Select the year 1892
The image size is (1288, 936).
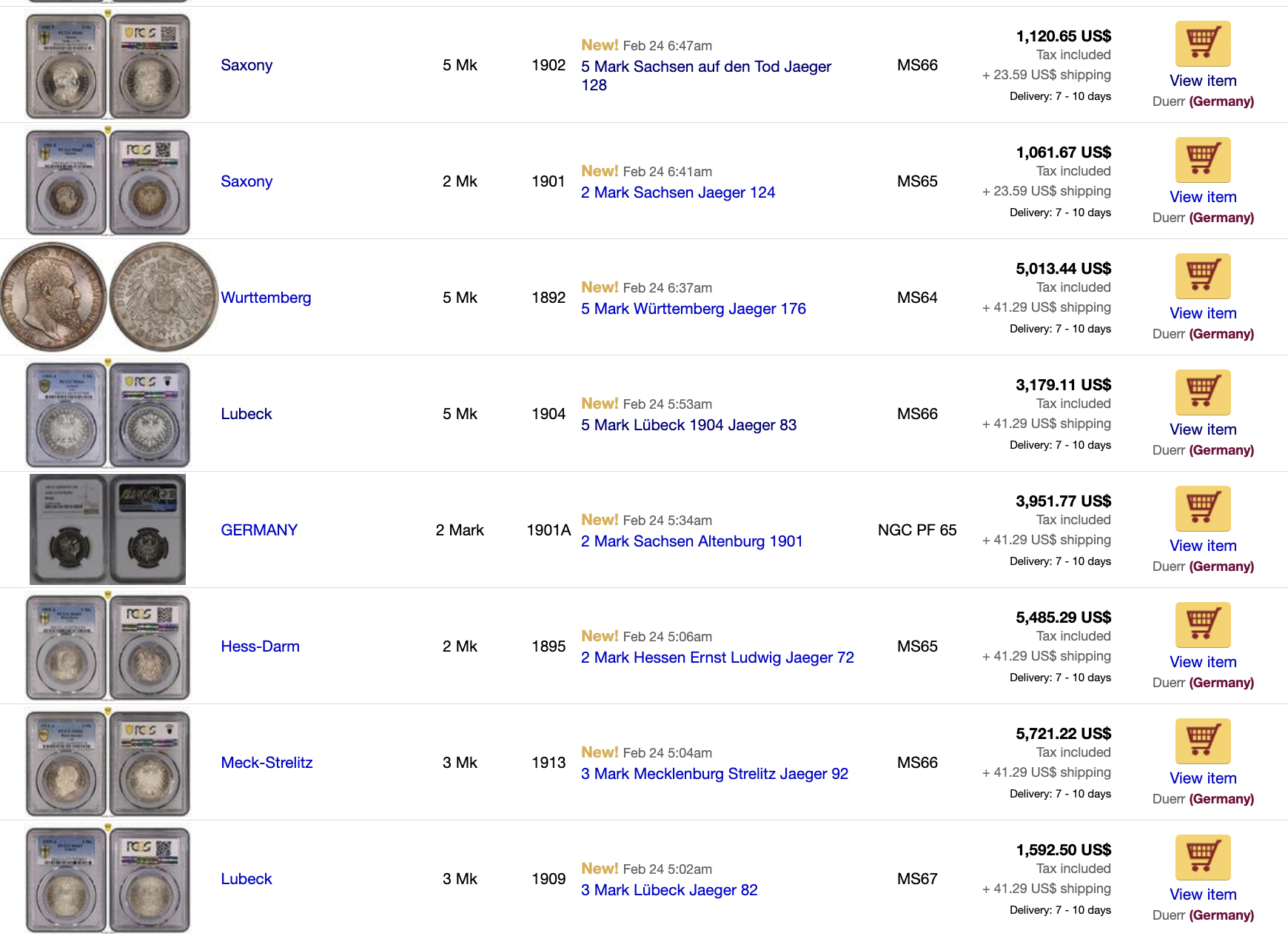point(549,298)
